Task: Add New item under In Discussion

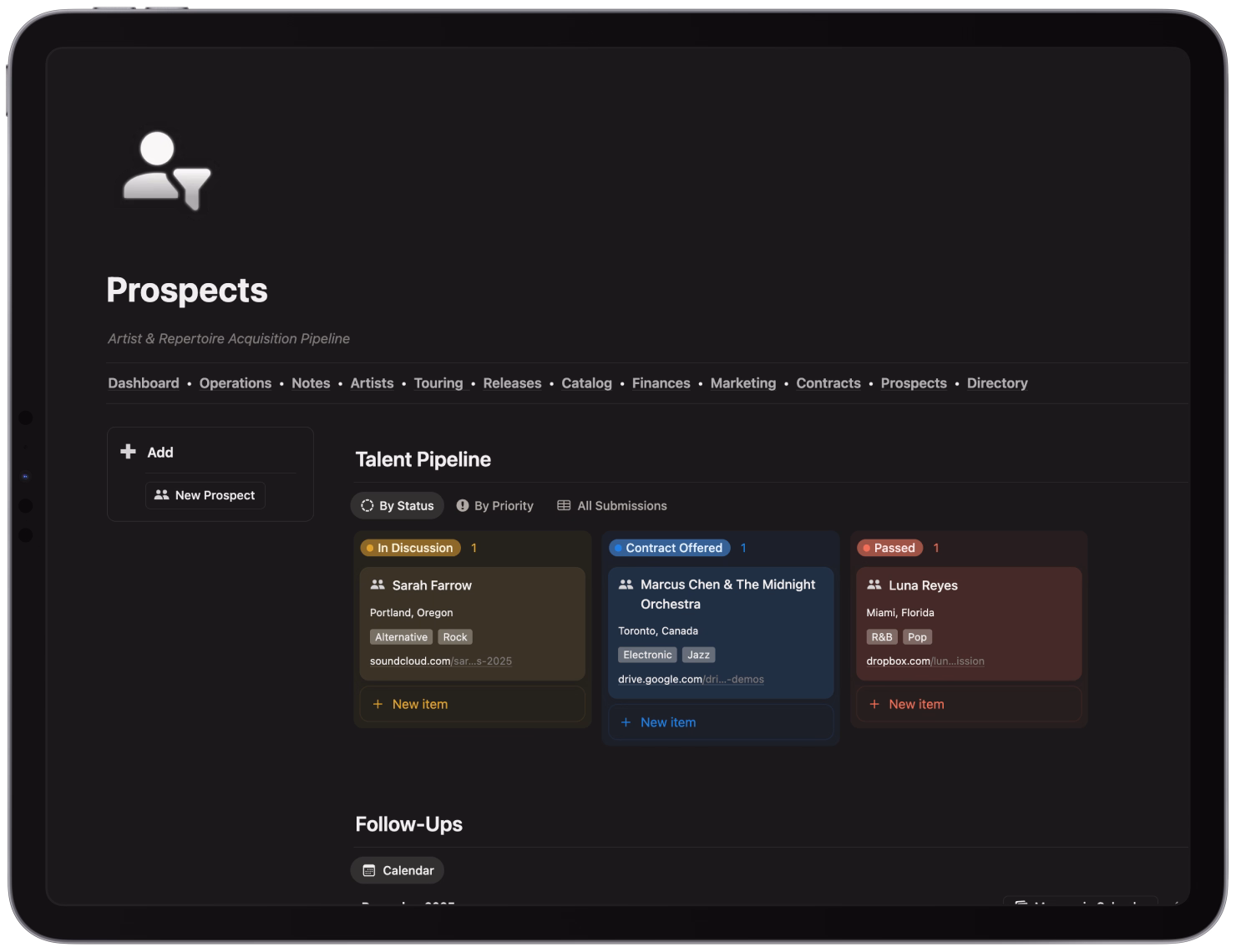Action: (x=473, y=704)
